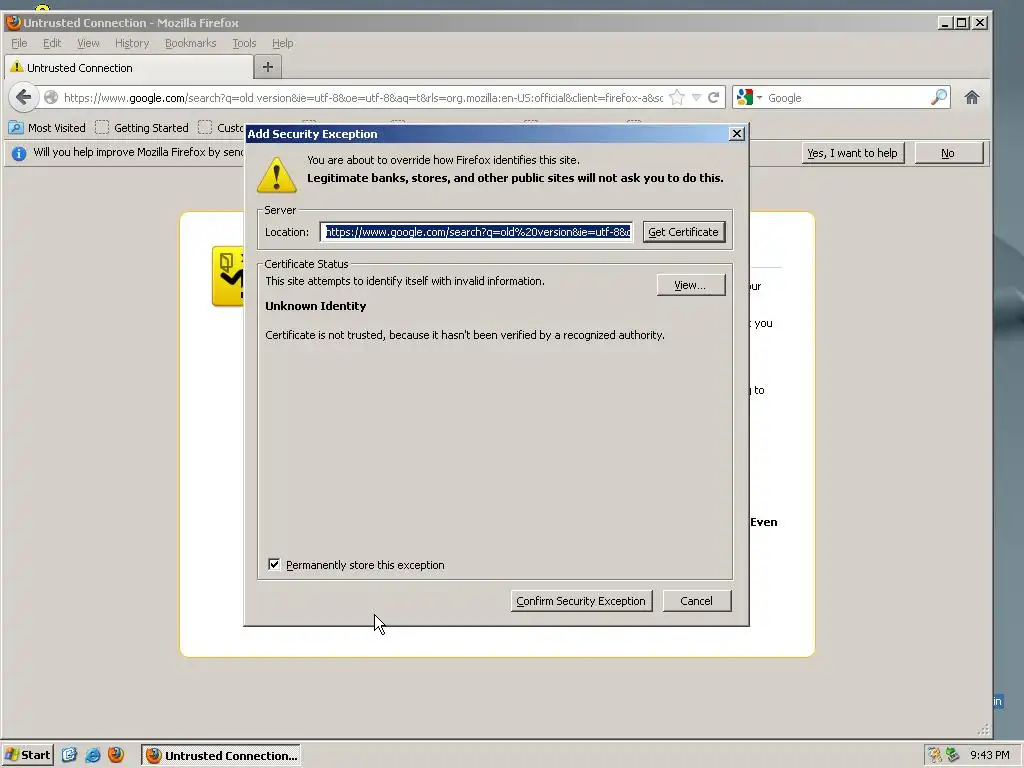1024x768 pixels.
Task: Click Untrusted Connection taskbar button
Action: pos(221,756)
